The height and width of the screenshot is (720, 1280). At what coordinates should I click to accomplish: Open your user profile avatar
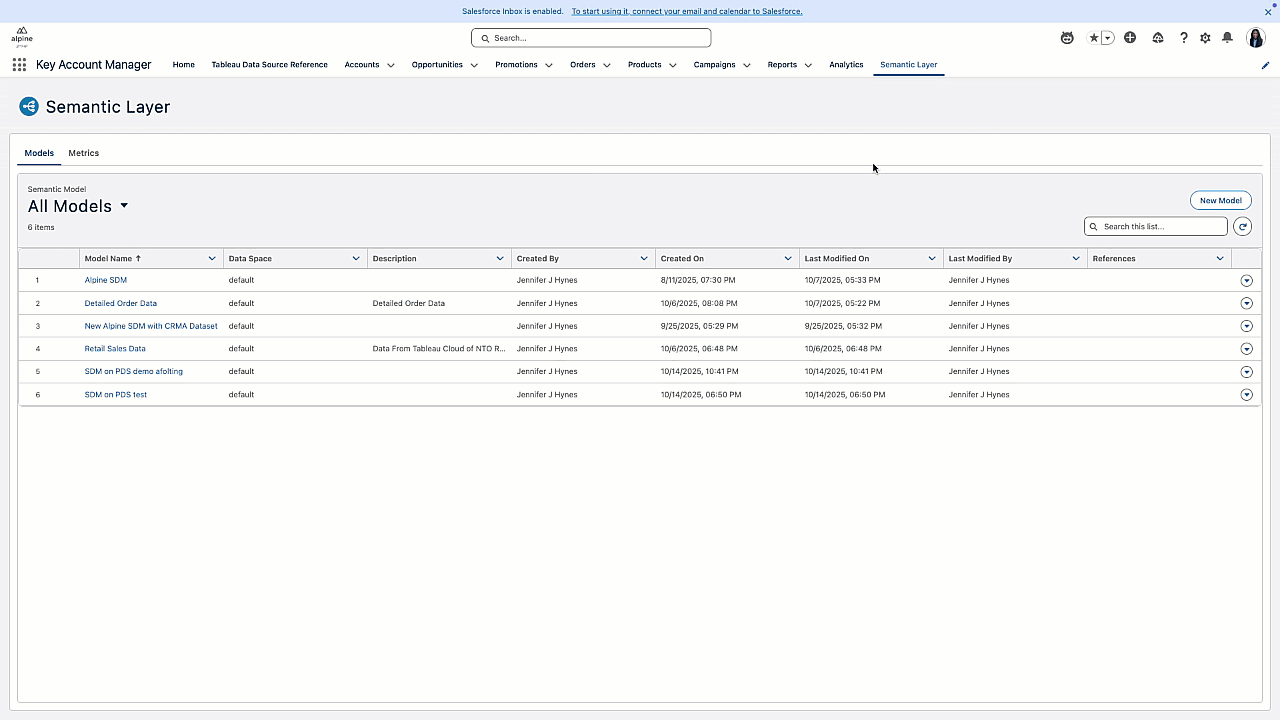[1256, 37]
